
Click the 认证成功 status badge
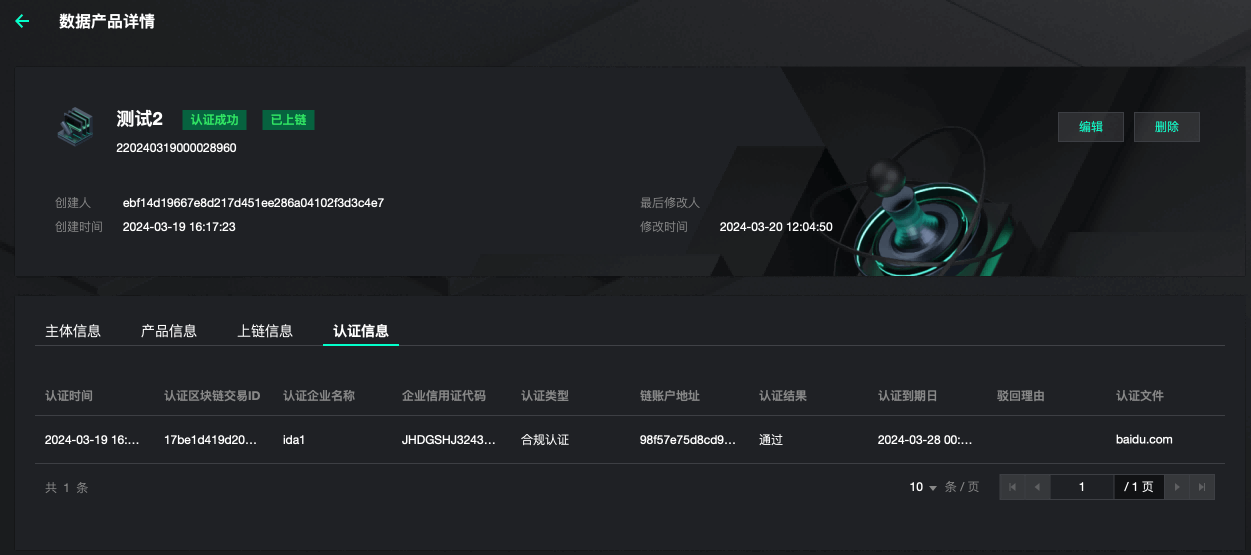click(x=215, y=120)
